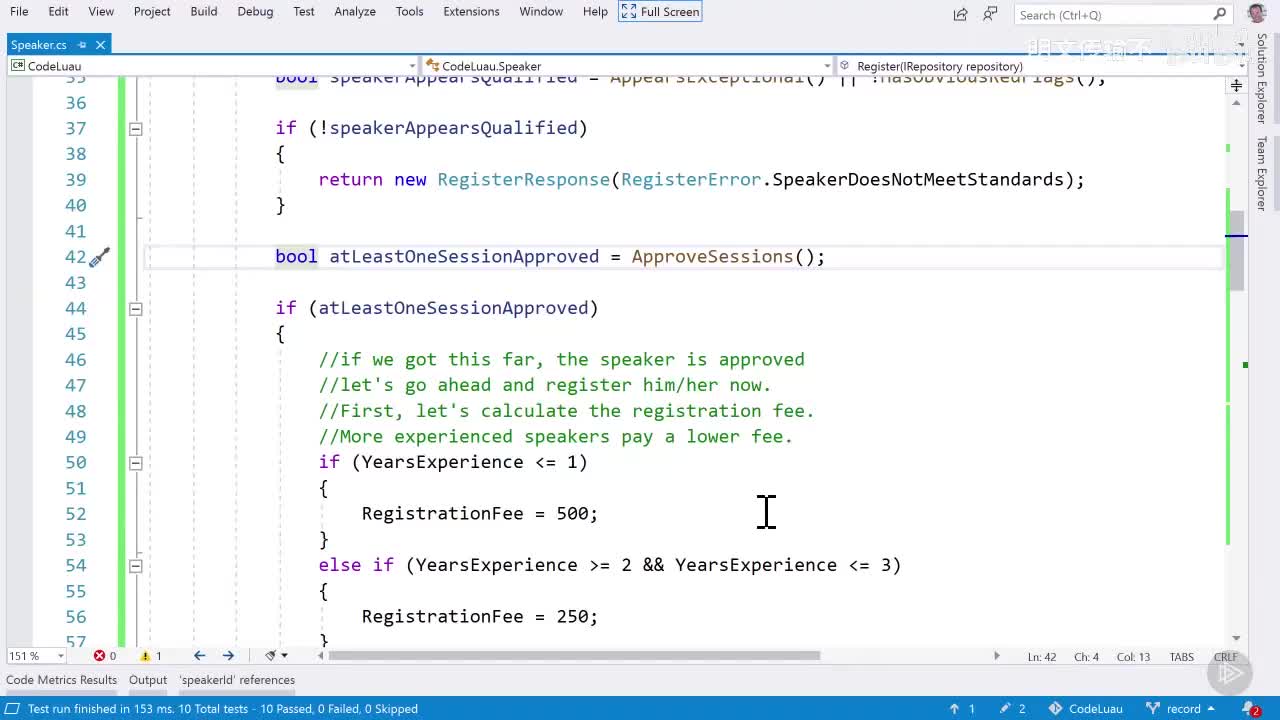Open the code cleanup broom dropdown
Viewport: 1280px width, 720px height.
276,656
